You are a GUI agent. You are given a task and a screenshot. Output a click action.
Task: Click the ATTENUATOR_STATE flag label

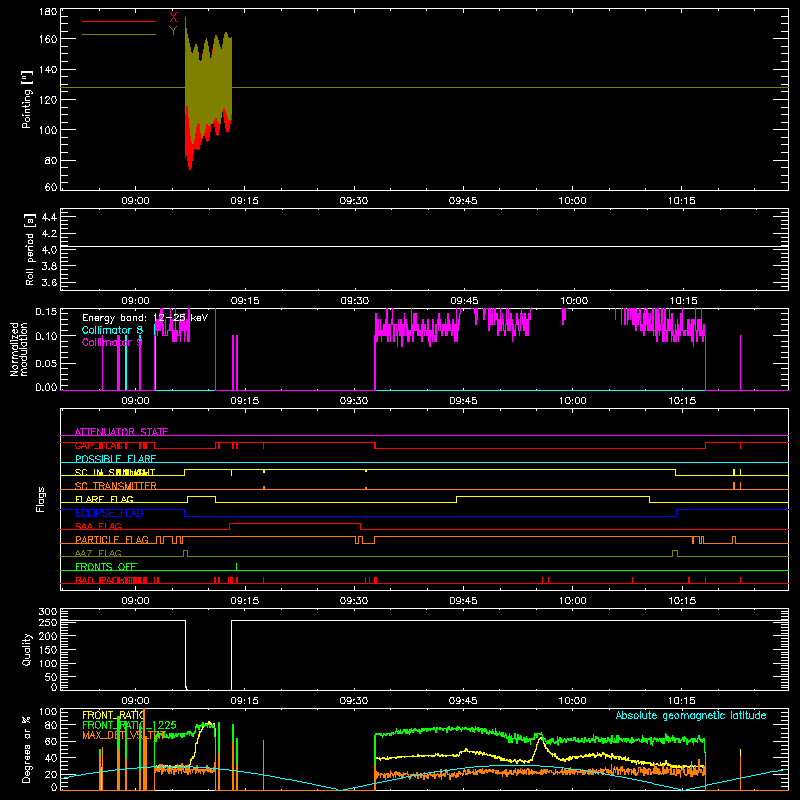[x=121, y=432]
